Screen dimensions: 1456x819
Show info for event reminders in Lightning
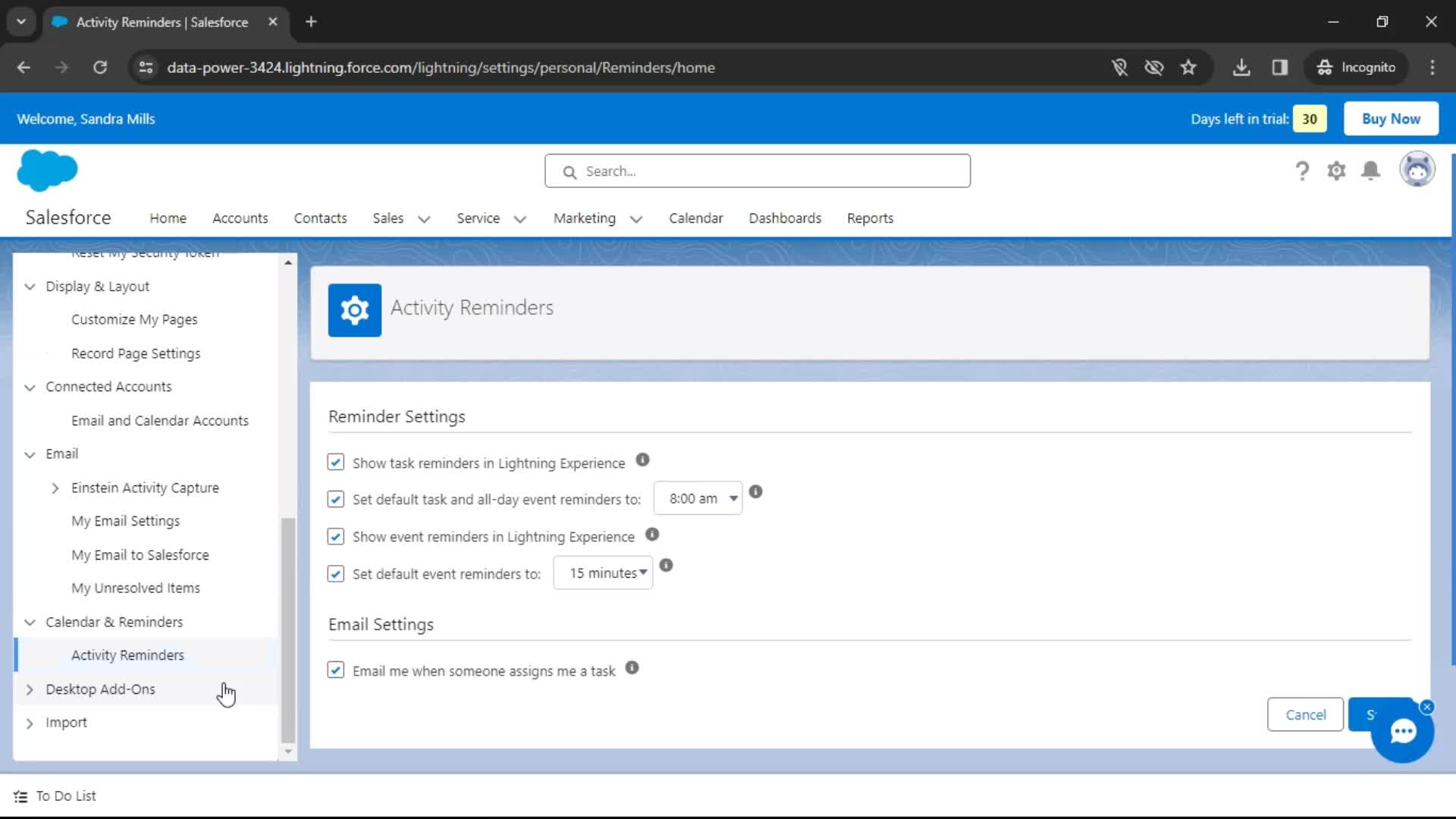(651, 535)
